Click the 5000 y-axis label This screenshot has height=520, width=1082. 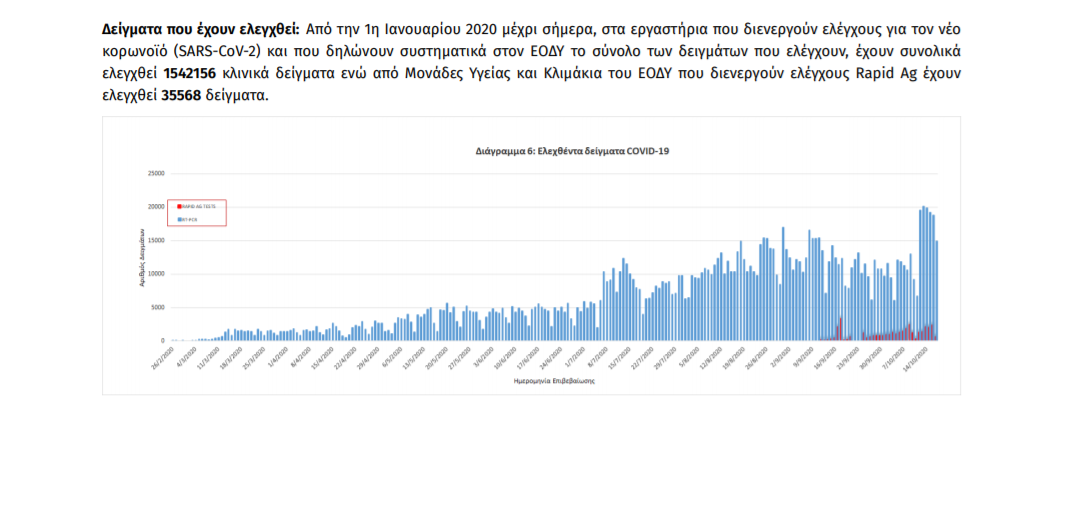pyautogui.click(x=158, y=307)
